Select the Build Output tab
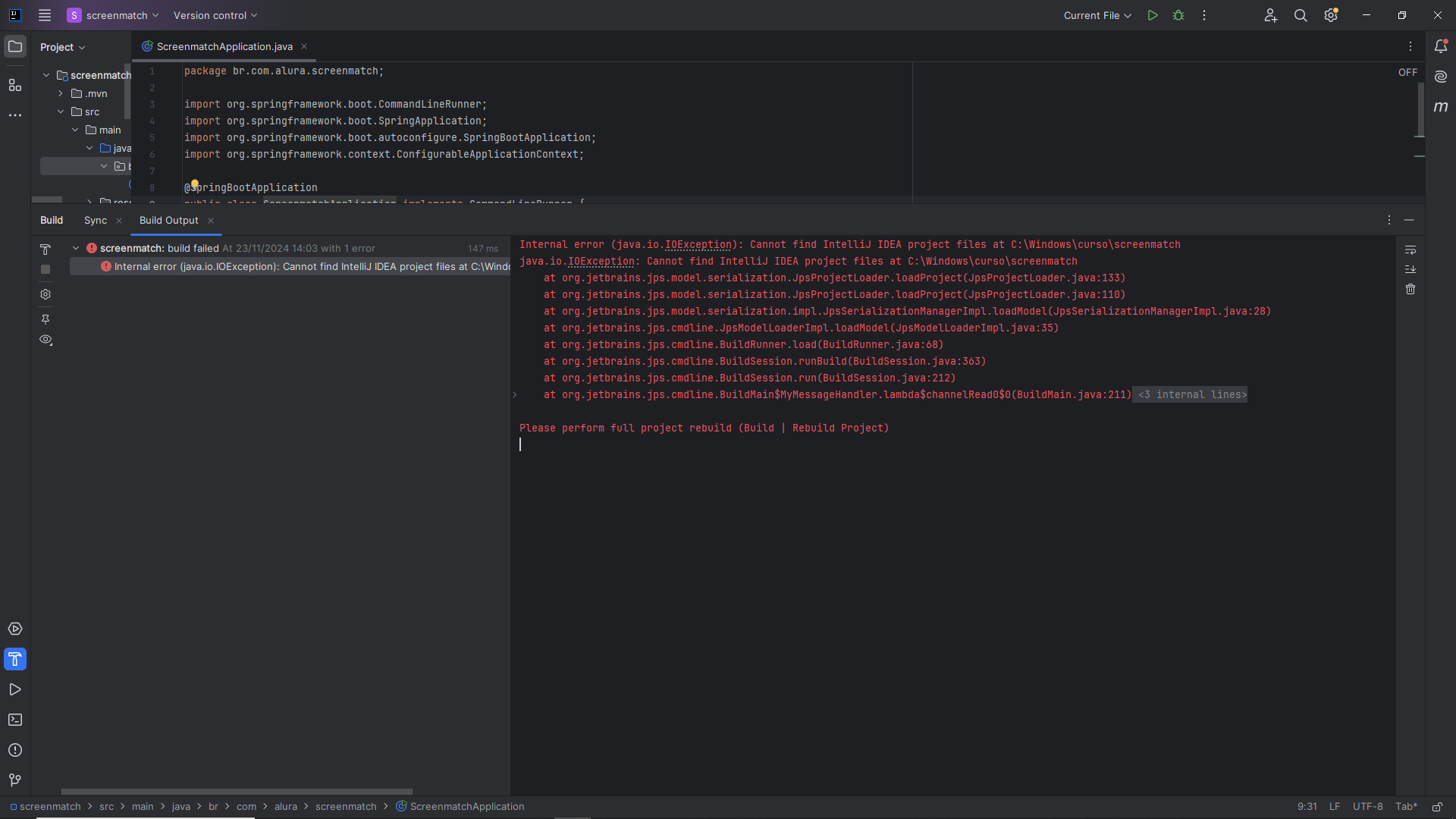 (x=168, y=220)
